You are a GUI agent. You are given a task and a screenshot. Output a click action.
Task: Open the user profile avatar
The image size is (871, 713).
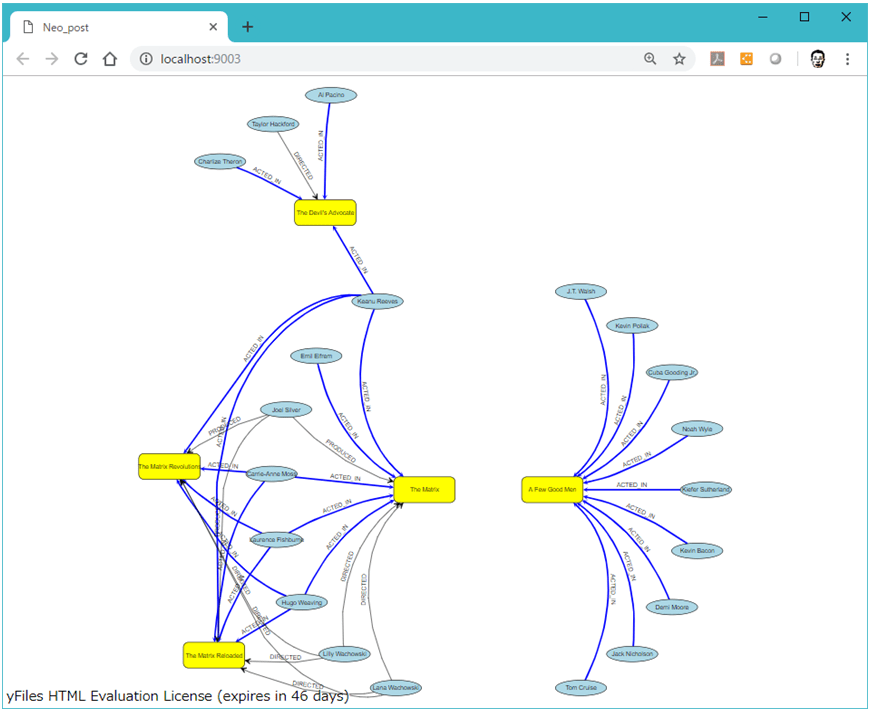[818, 59]
